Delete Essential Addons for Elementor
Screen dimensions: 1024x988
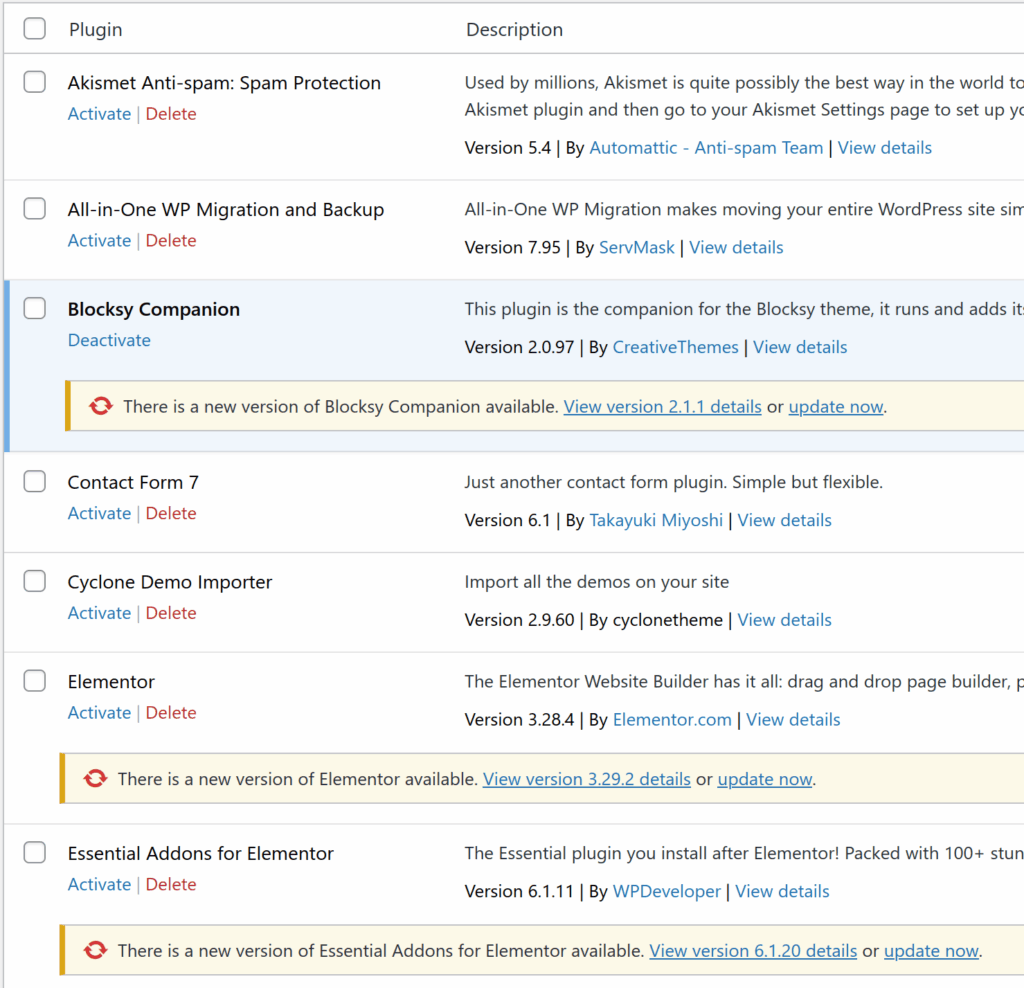171,884
